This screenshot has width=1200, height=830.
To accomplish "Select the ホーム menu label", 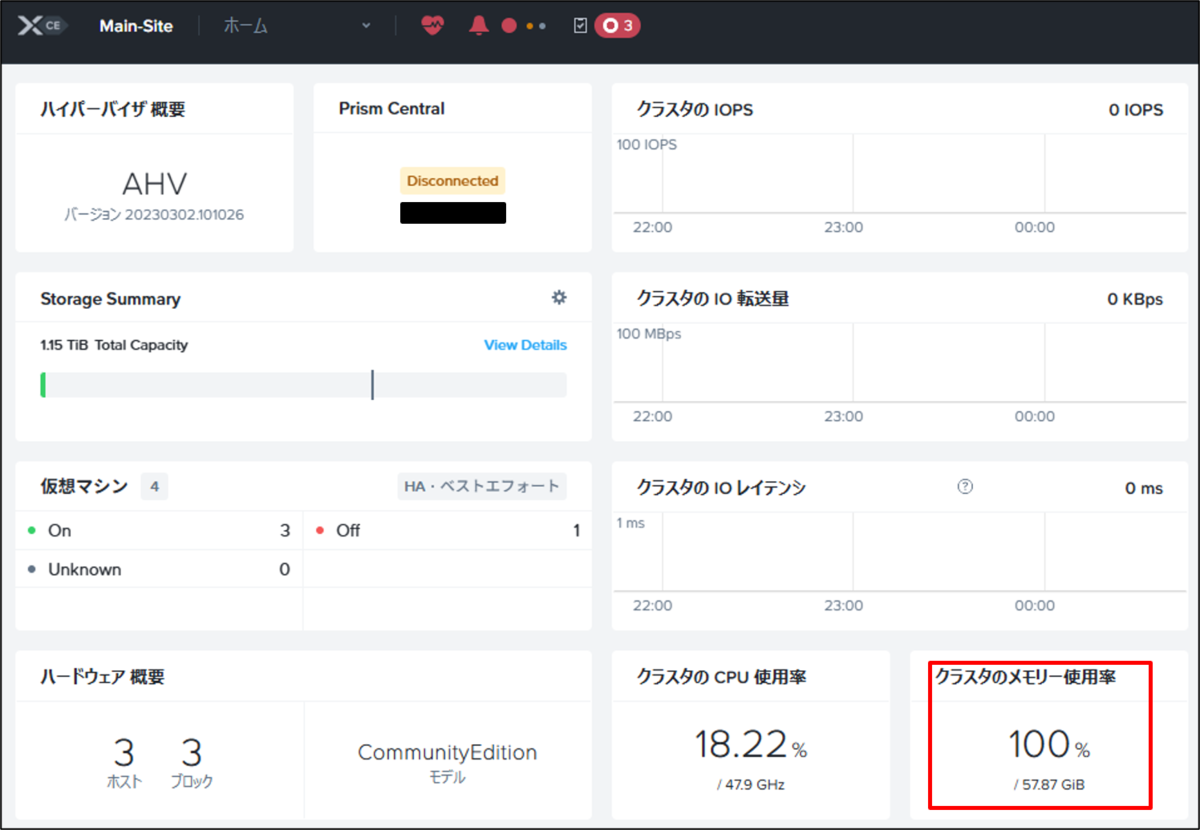I will (x=245, y=26).
